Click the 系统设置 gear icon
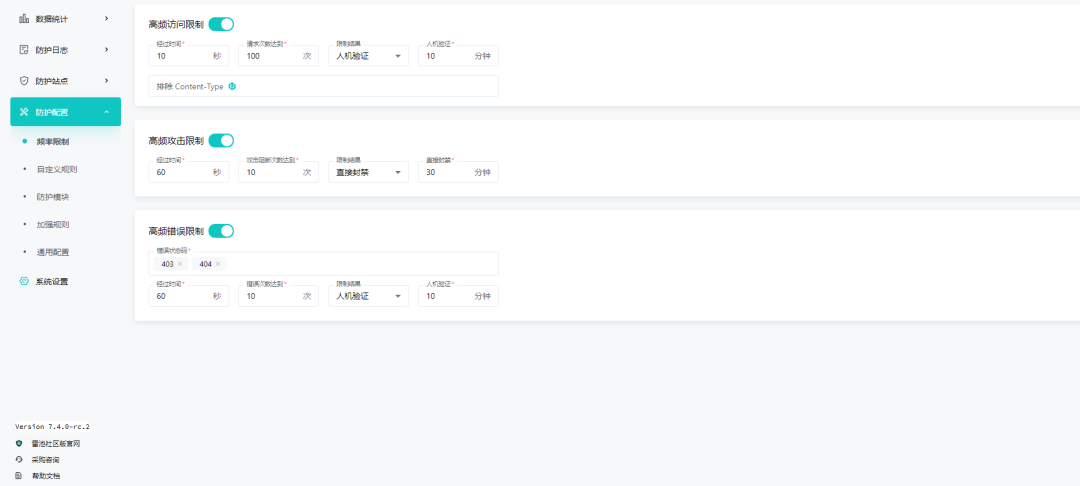This screenshot has height=486, width=1080. tap(24, 281)
